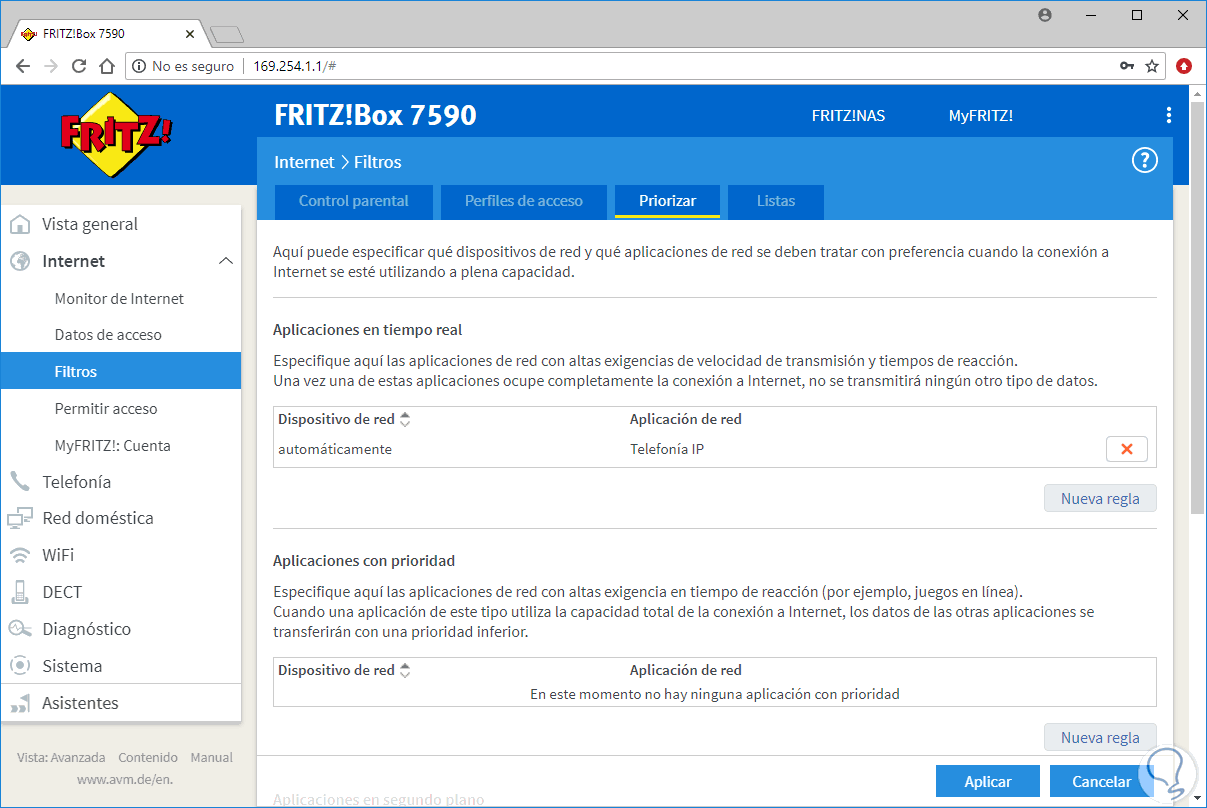The width and height of the screenshot is (1207, 808).
Task: Open the three-dot options menu
Action: pos(1168,116)
